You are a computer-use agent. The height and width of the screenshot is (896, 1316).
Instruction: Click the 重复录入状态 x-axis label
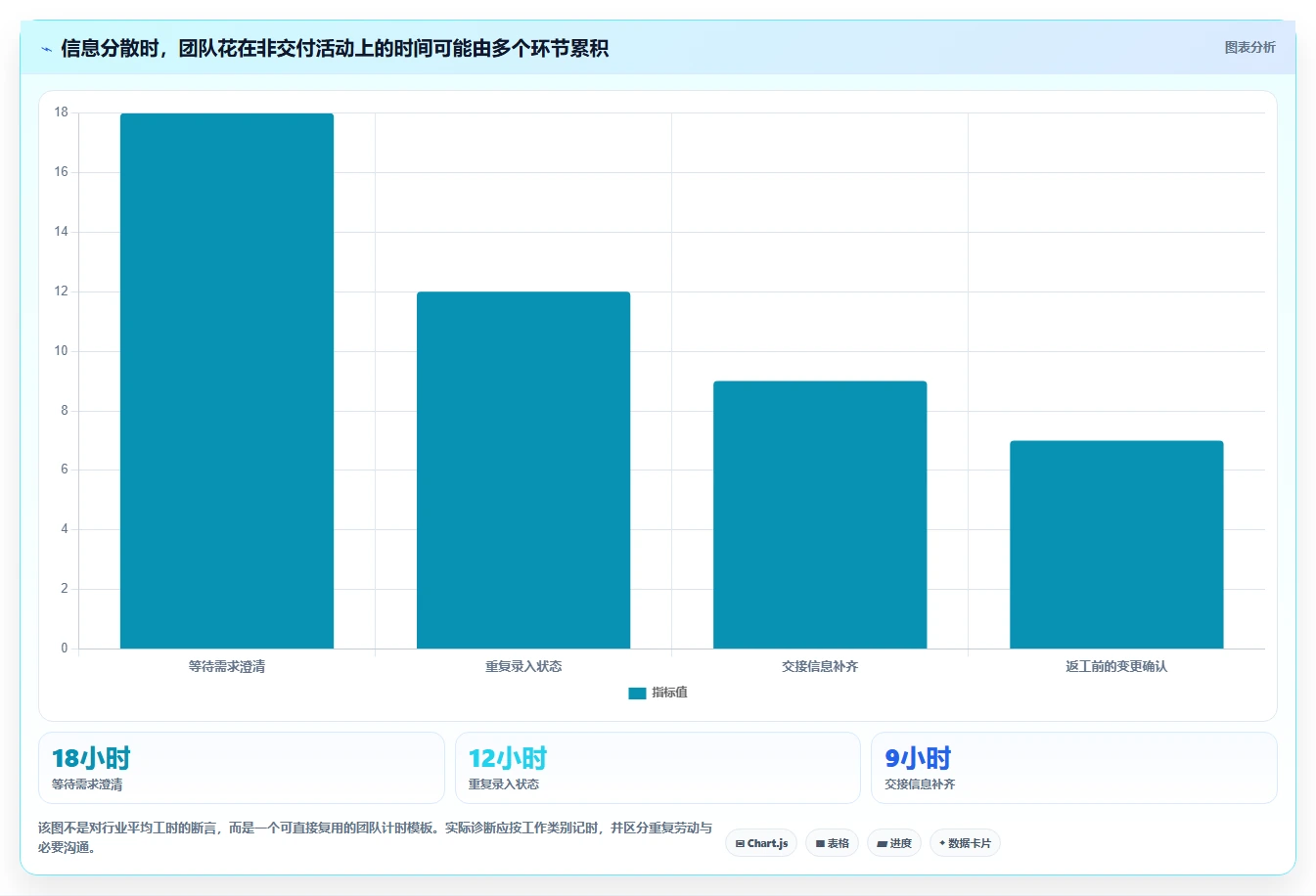tap(523, 666)
